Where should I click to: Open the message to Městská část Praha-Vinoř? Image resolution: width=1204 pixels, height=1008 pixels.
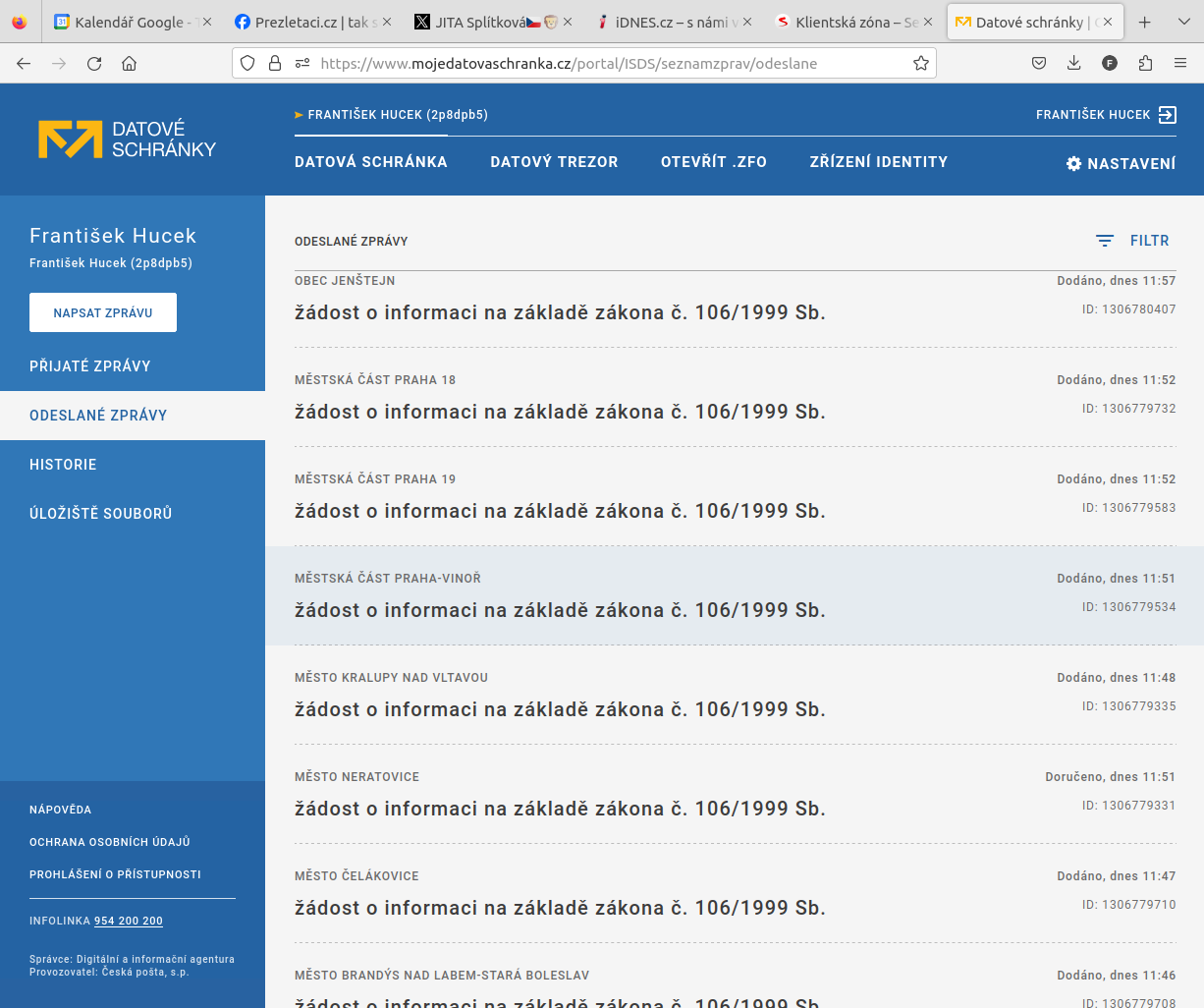click(736, 595)
